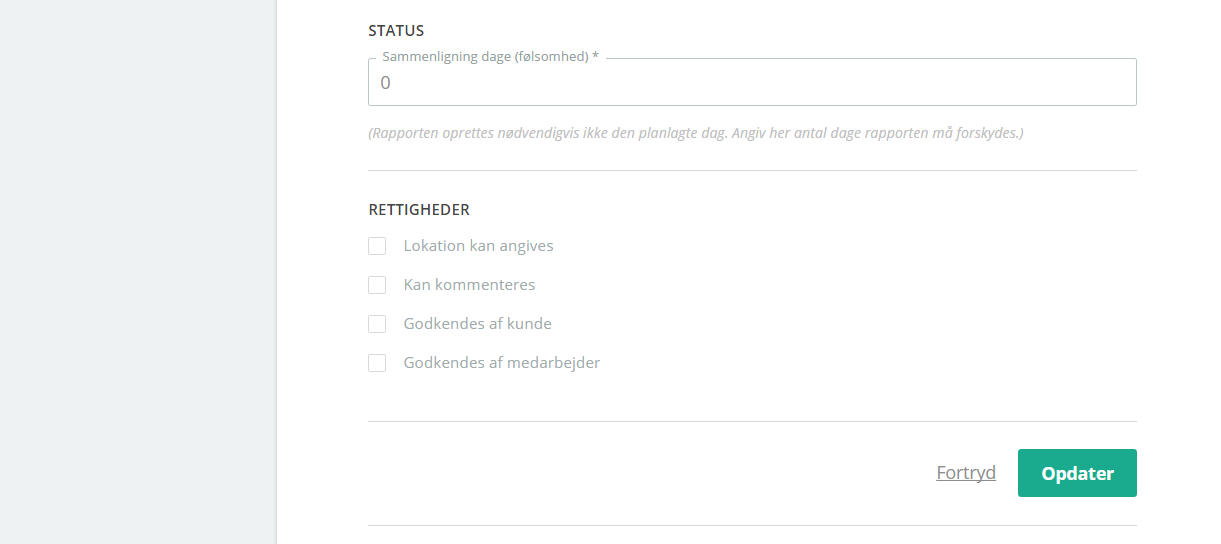Toggle the 'Godkendes af medarbejder' checkbox
The height and width of the screenshot is (544, 1221).
(377, 363)
